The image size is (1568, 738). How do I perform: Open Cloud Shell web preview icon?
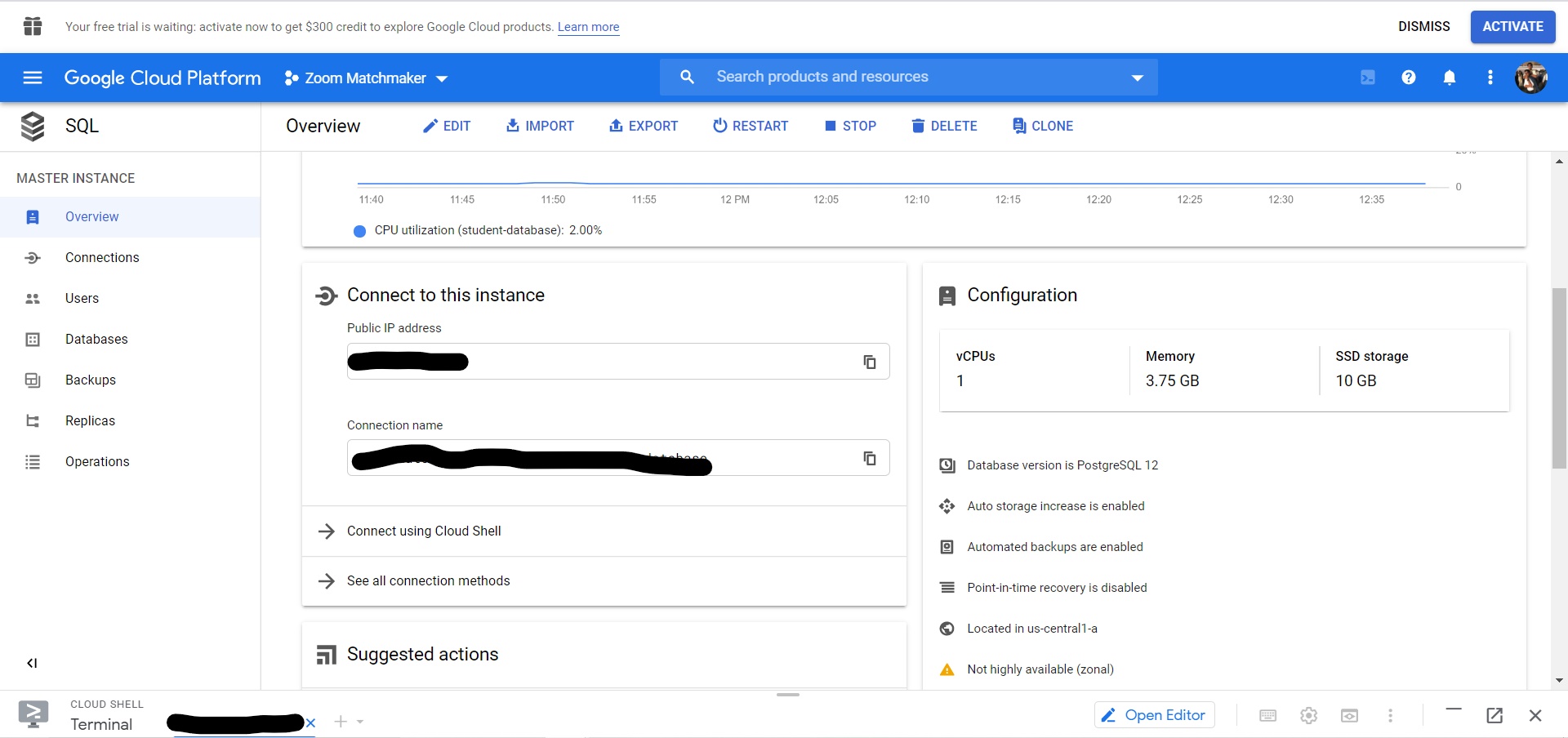(x=1350, y=716)
